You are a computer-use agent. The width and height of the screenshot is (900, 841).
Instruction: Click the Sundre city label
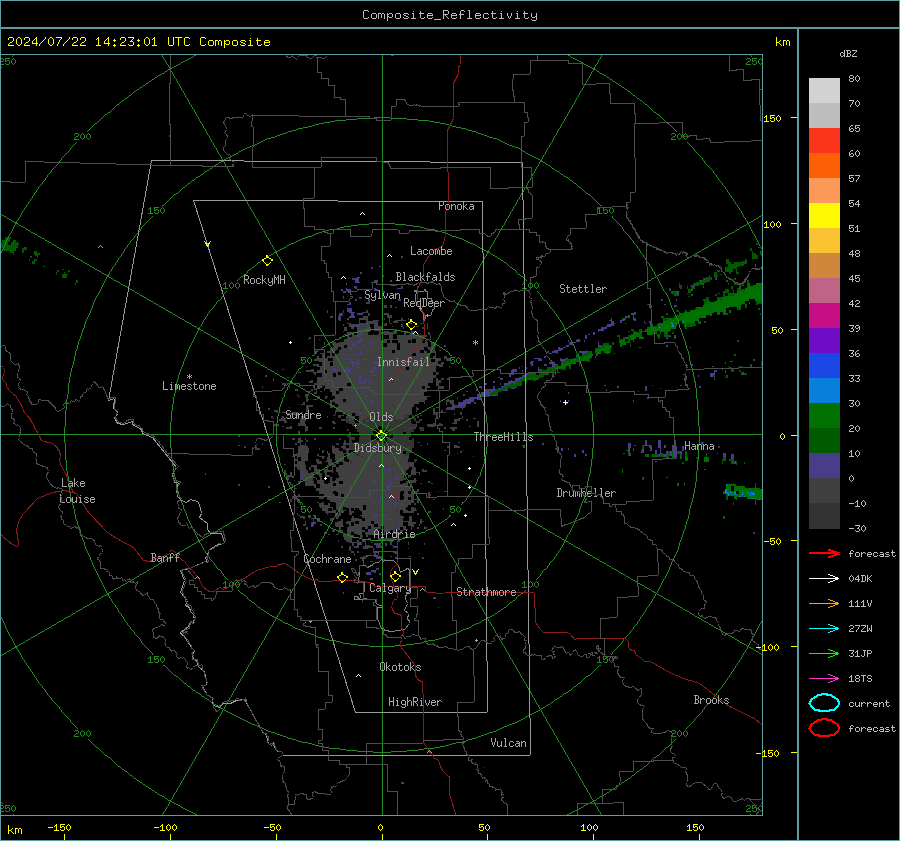tap(303, 415)
